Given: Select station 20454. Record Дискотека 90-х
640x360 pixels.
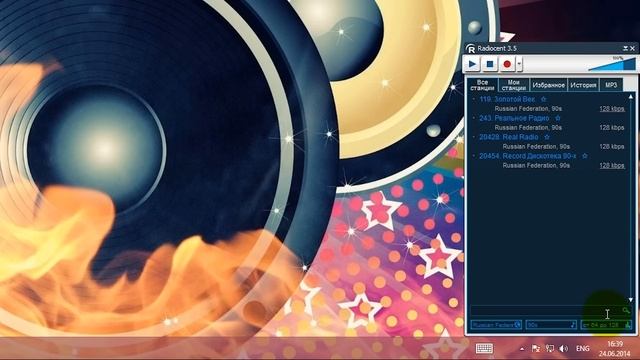Looking at the screenshot, I should coord(528,156).
